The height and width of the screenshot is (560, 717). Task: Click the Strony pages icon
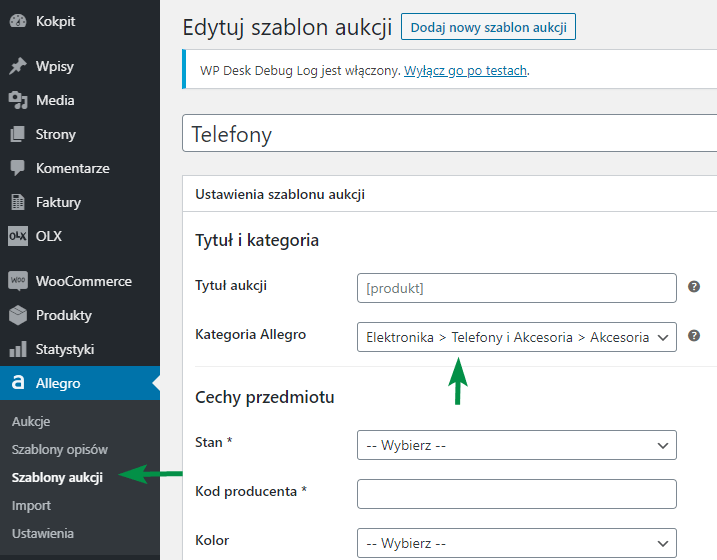click(18, 134)
